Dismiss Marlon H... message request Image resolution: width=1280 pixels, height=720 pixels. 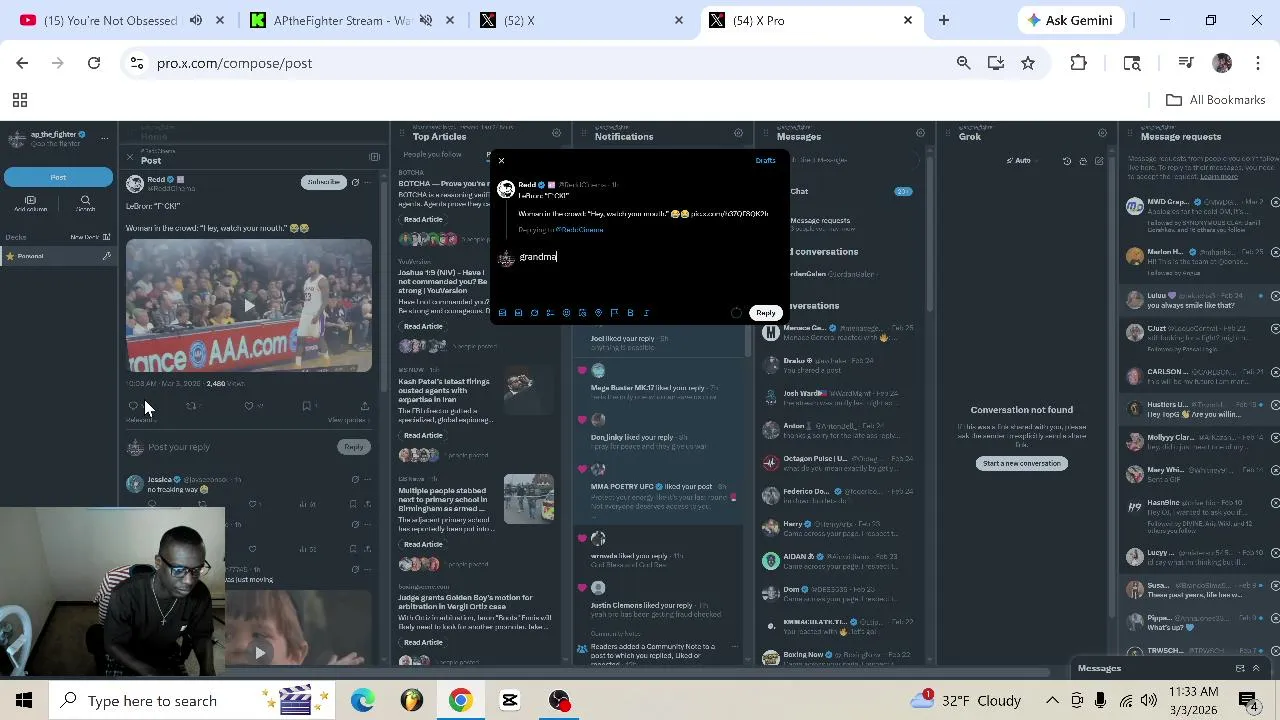1275,252
